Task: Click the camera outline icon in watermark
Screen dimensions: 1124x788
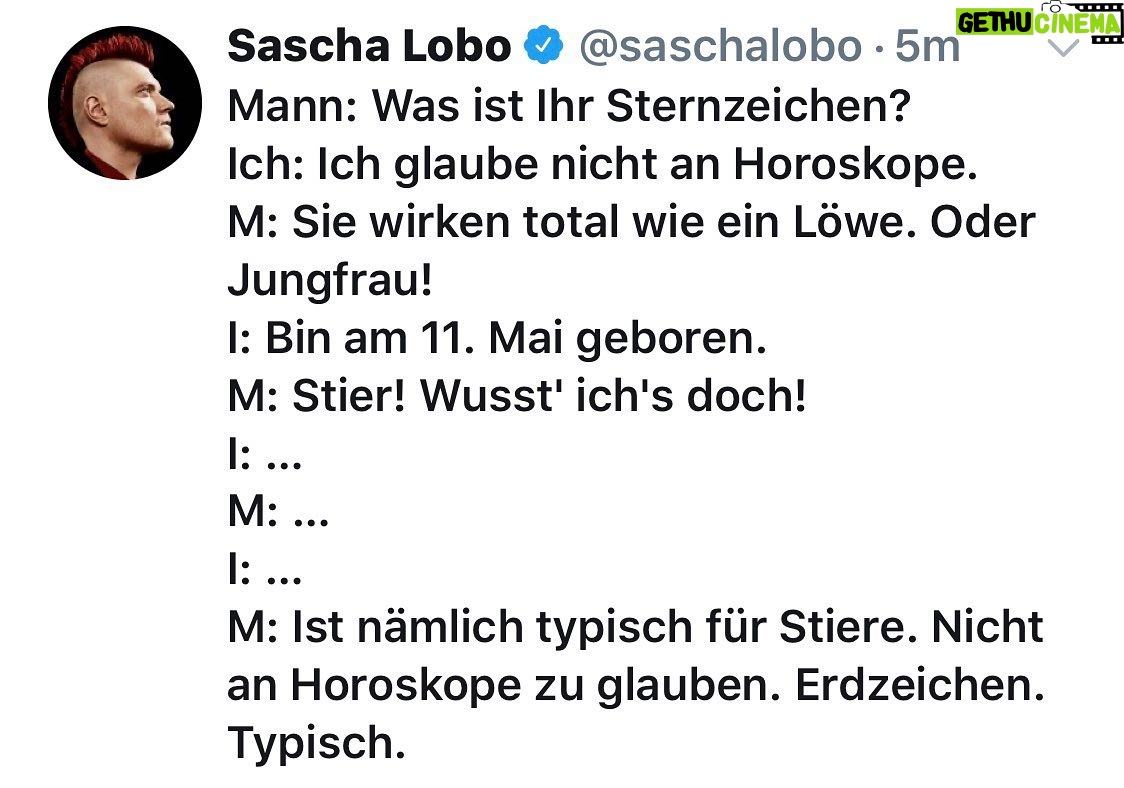Action: 1054,6
